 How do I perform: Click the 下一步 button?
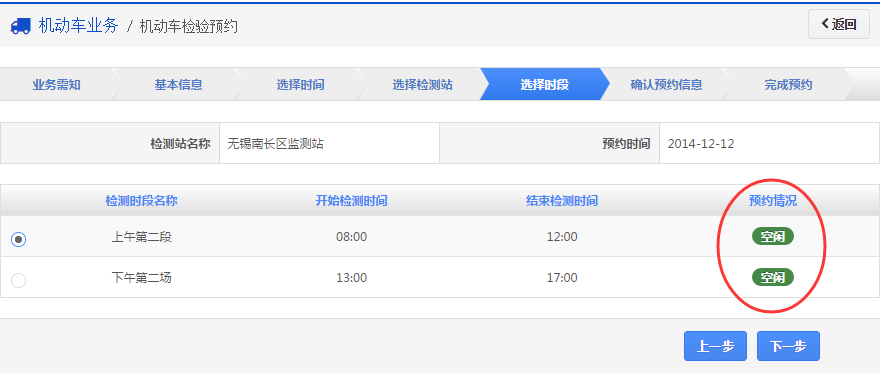pyautogui.click(x=788, y=346)
